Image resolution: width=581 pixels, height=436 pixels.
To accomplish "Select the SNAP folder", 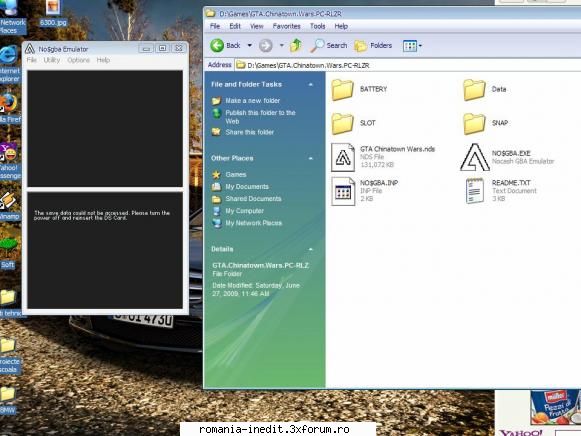I will pos(474,123).
